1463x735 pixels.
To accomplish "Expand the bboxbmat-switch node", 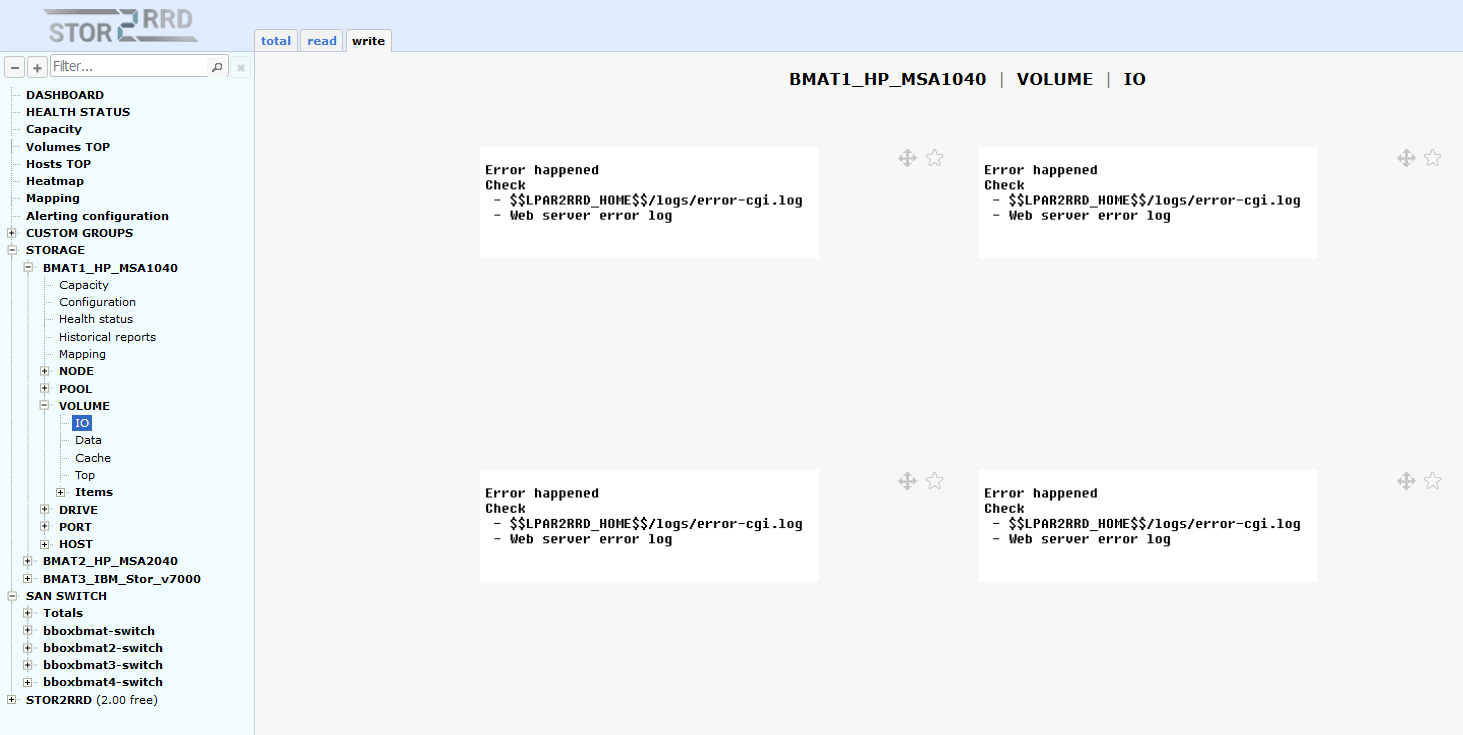I will (28, 631).
